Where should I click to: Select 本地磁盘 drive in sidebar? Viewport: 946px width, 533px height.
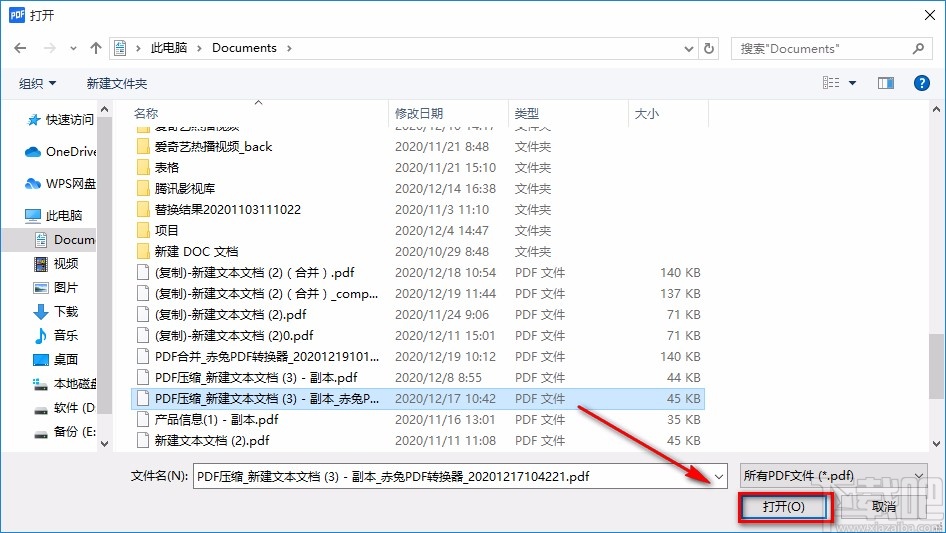coord(64,384)
